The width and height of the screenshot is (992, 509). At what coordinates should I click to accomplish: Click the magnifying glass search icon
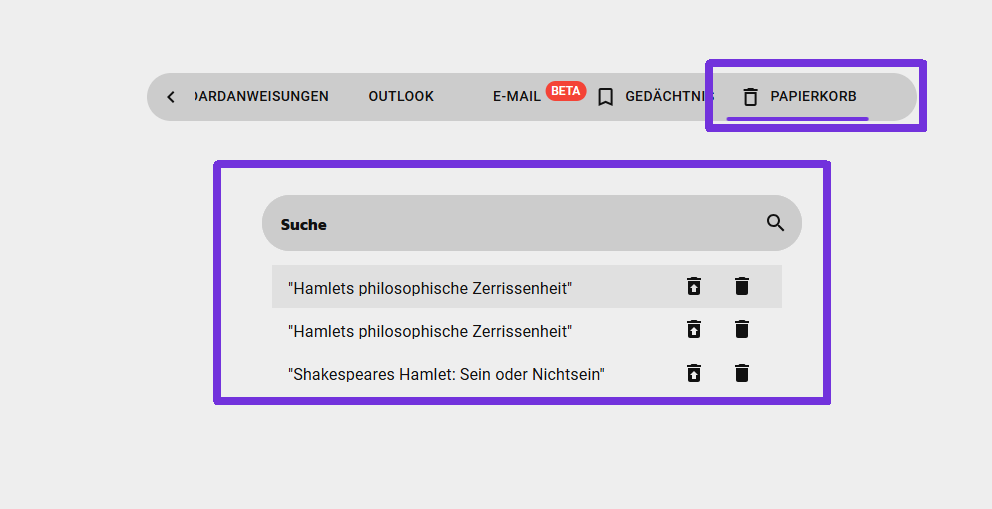(x=776, y=223)
